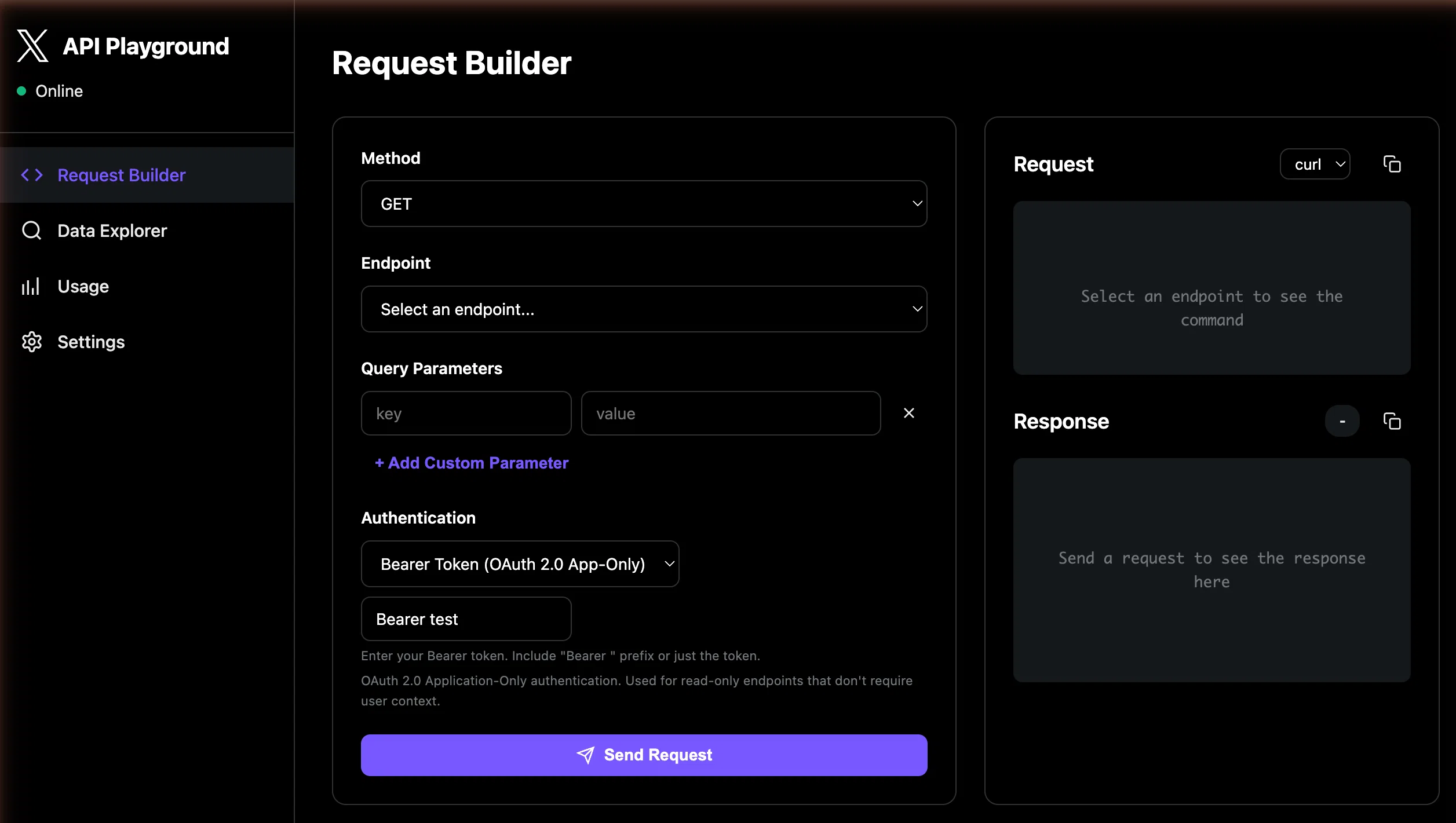Viewport: 1456px width, 823px height.
Task: Click the OAuth 2.0 Application-Only description
Action: tap(637, 691)
